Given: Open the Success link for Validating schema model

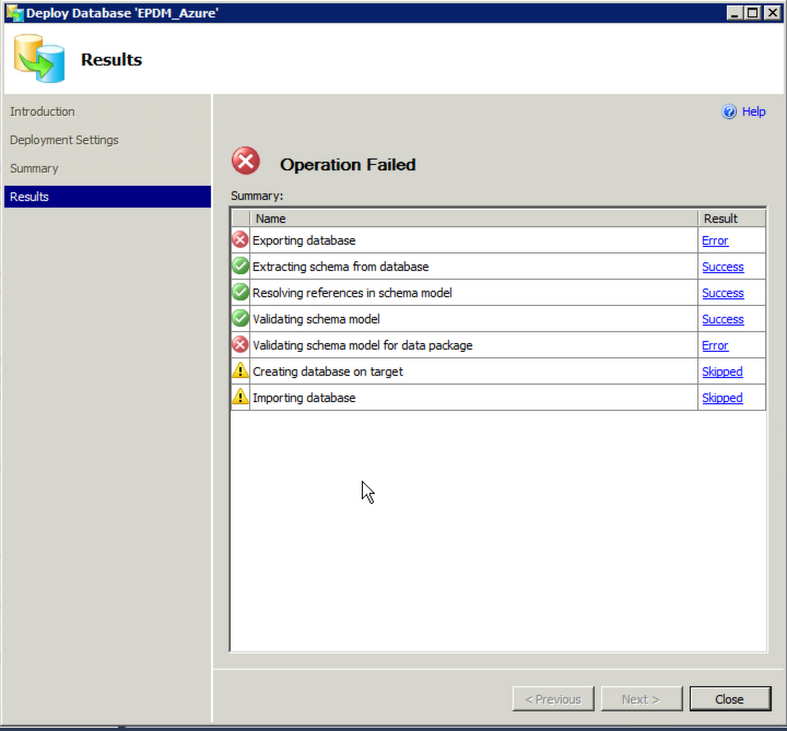Looking at the screenshot, I should coord(723,319).
